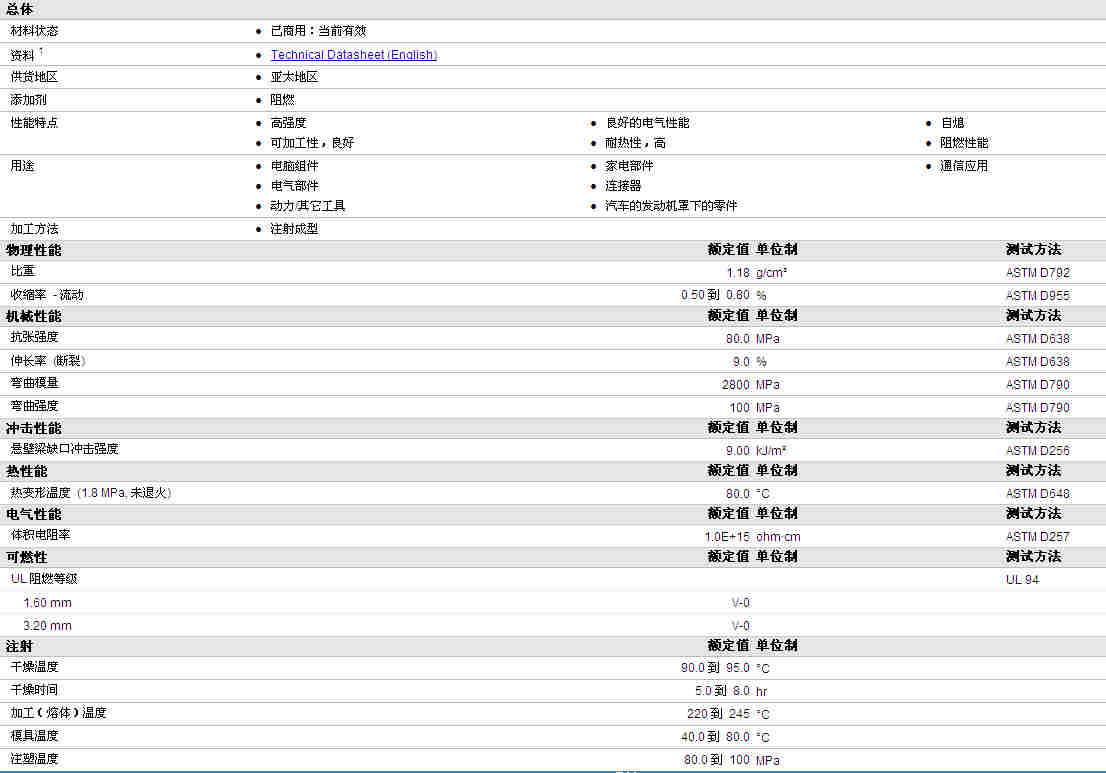Click the 家电部件 use entry
The height and width of the screenshot is (773, 1106).
(629, 166)
